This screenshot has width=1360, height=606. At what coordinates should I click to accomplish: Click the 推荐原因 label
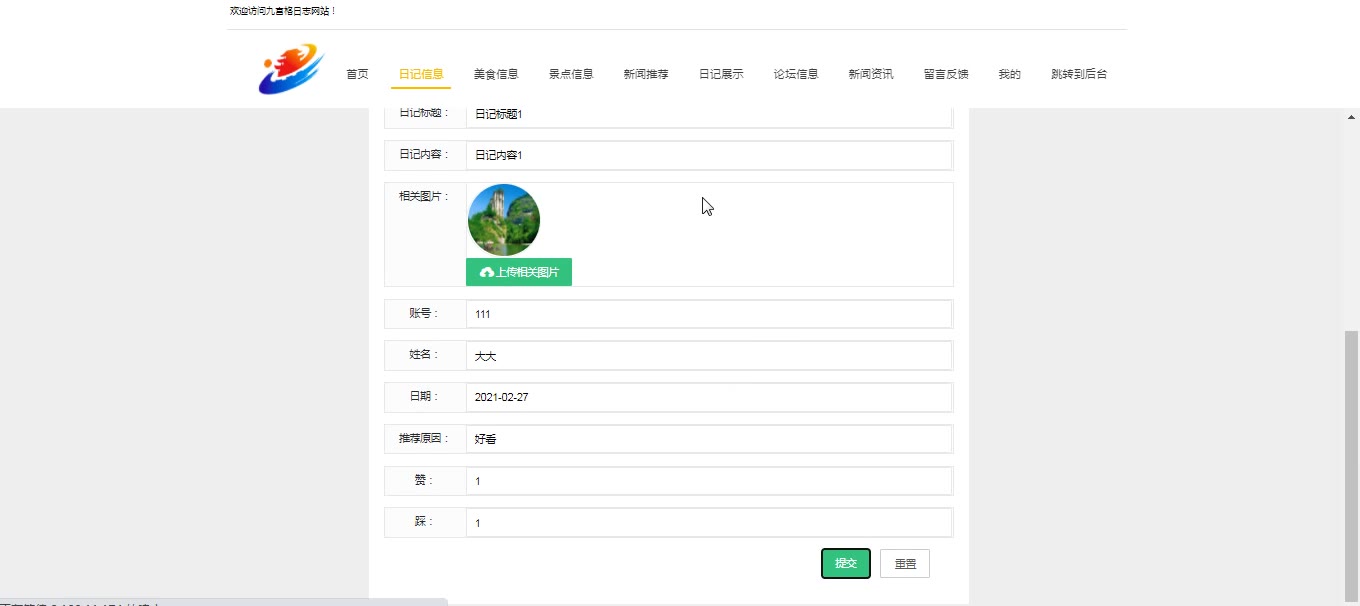425,439
